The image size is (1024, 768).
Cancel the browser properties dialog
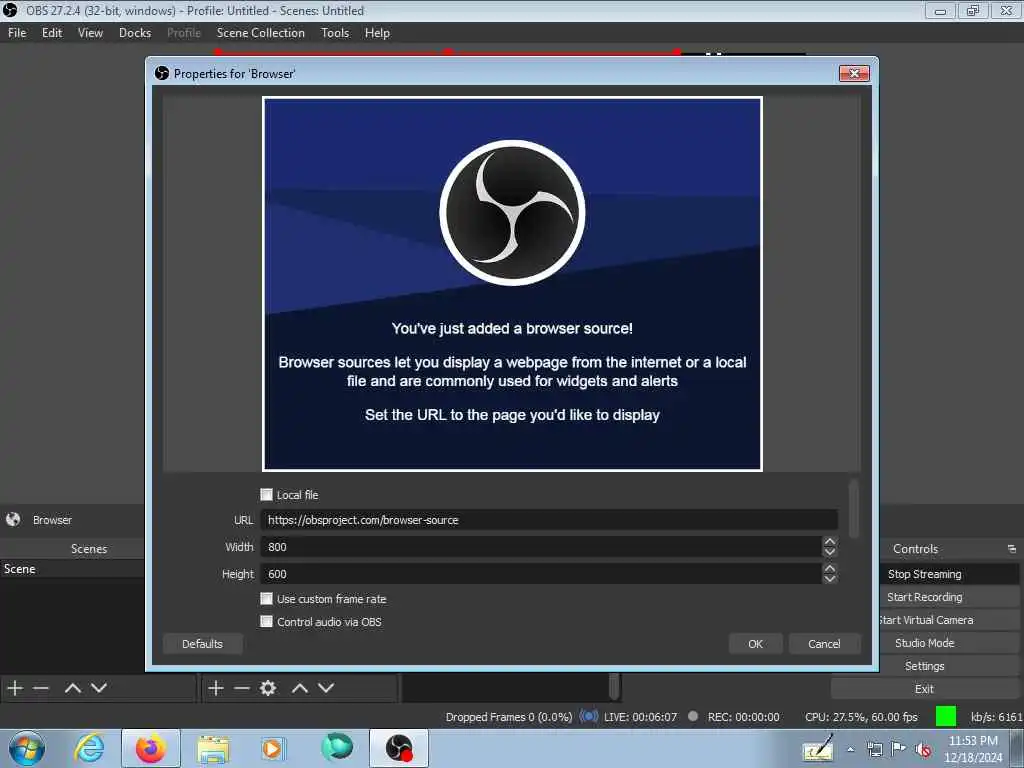(824, 643)
